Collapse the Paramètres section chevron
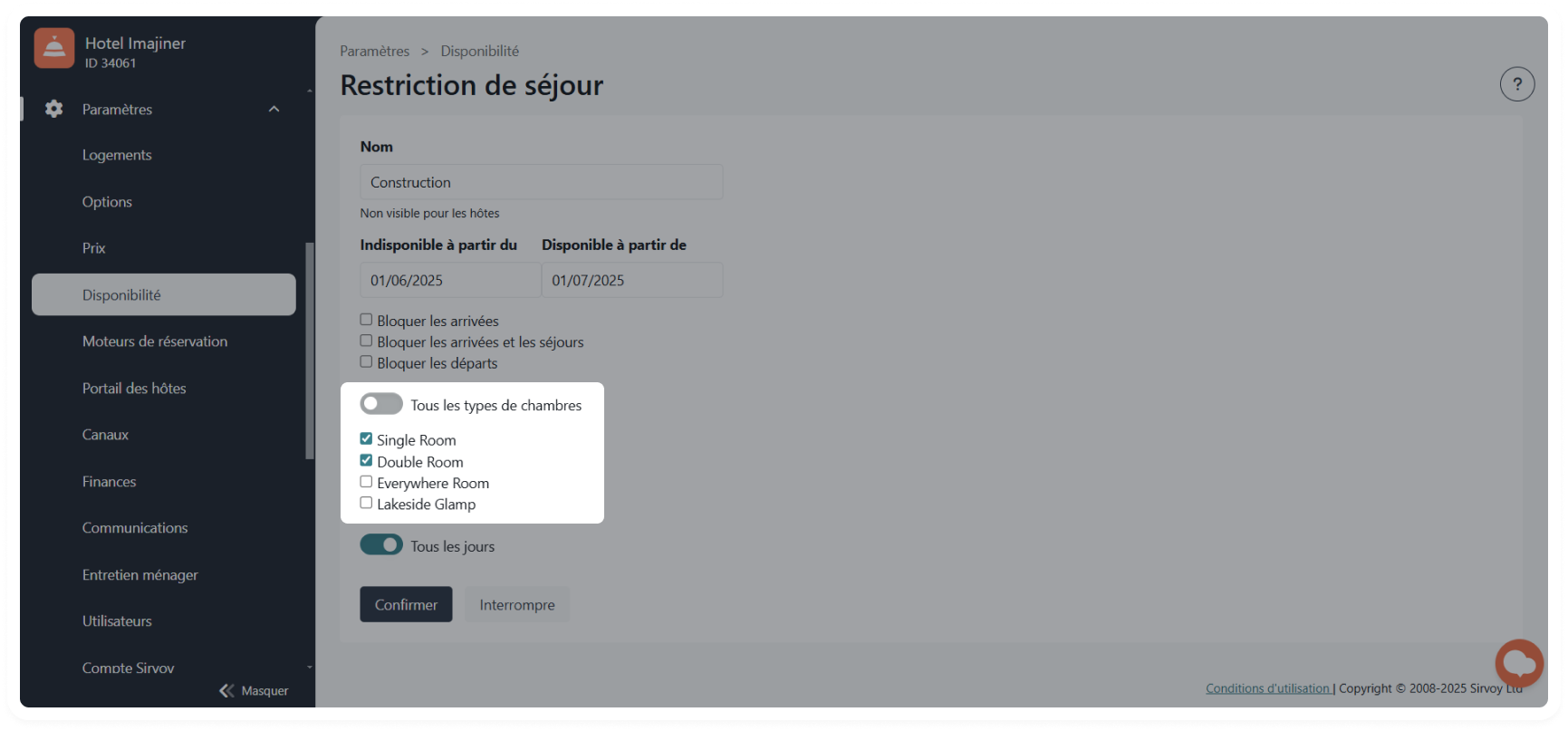Image resolution: width=1568 pixels, height=731 pixels. (274, 109)
